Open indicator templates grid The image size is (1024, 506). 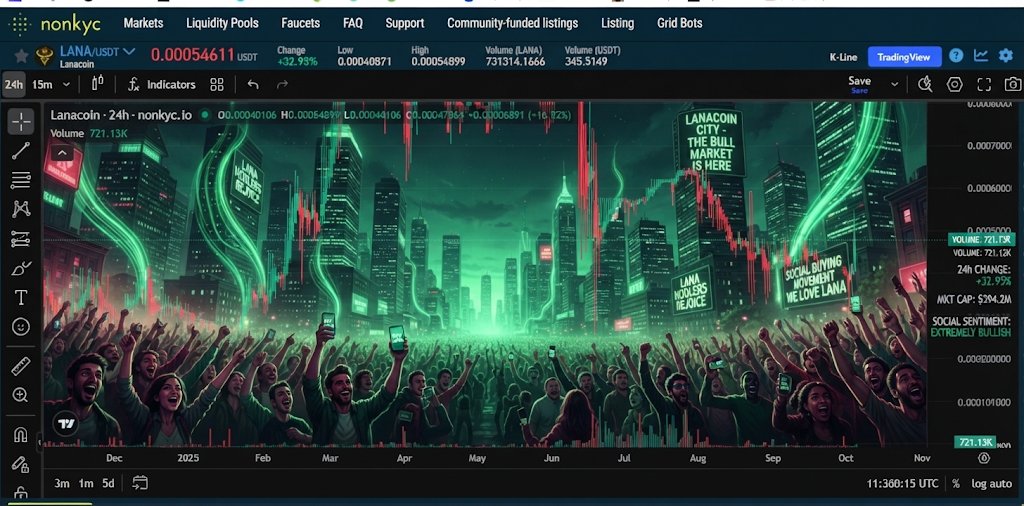click(217, 84)
